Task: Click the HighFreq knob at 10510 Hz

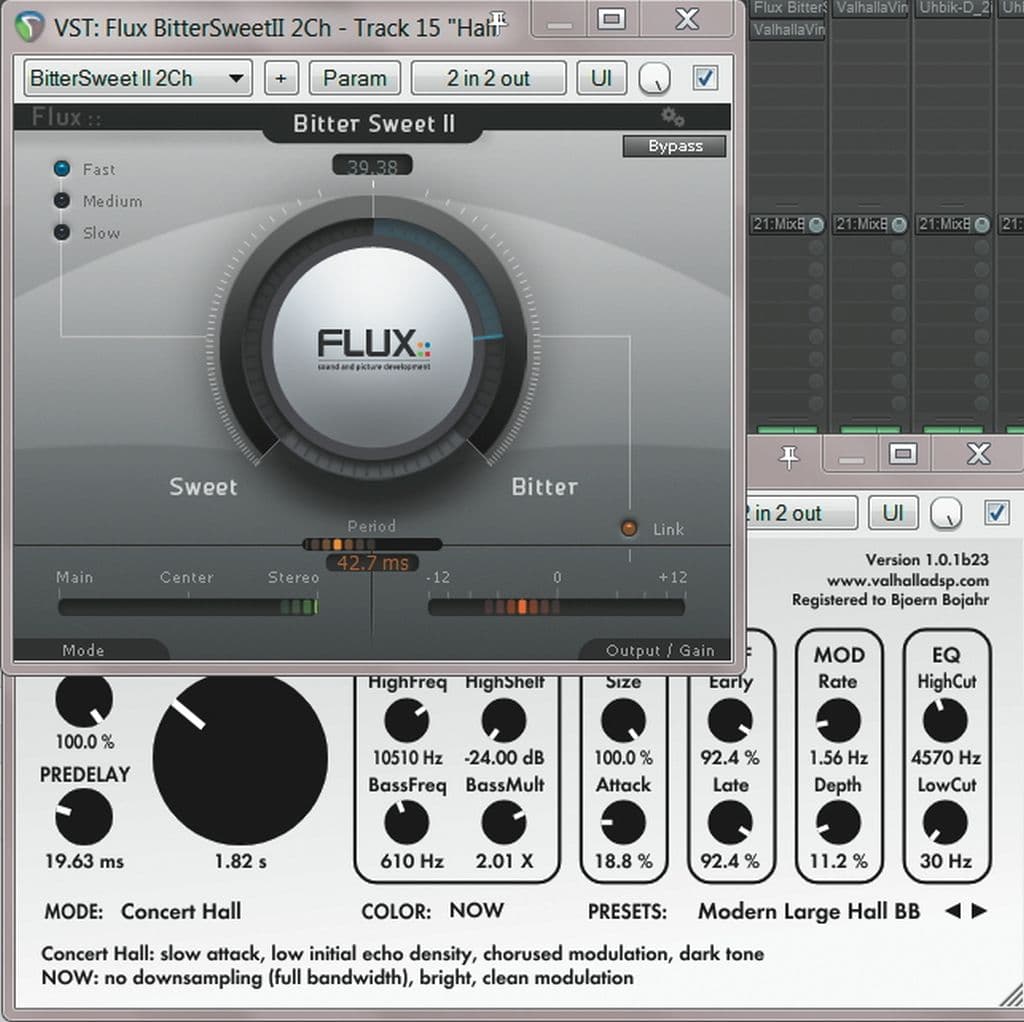Action: tap(406, 720)
